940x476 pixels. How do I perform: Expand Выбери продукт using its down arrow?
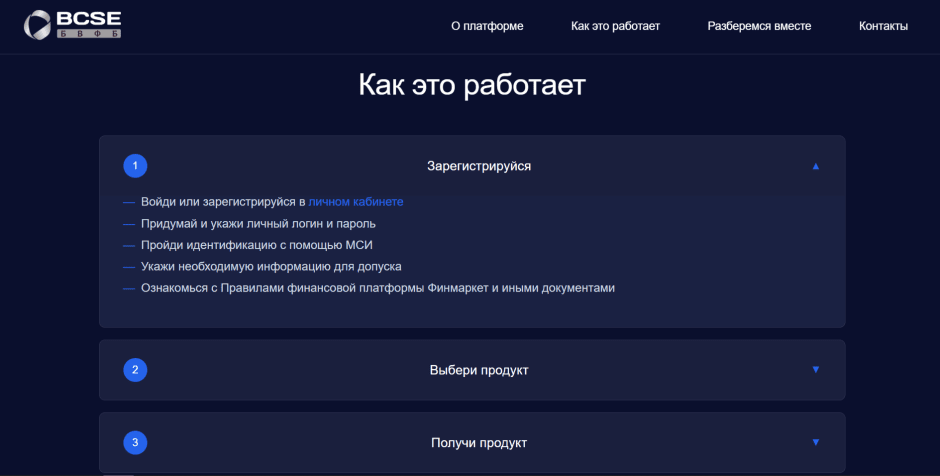(x=815, y=370)
